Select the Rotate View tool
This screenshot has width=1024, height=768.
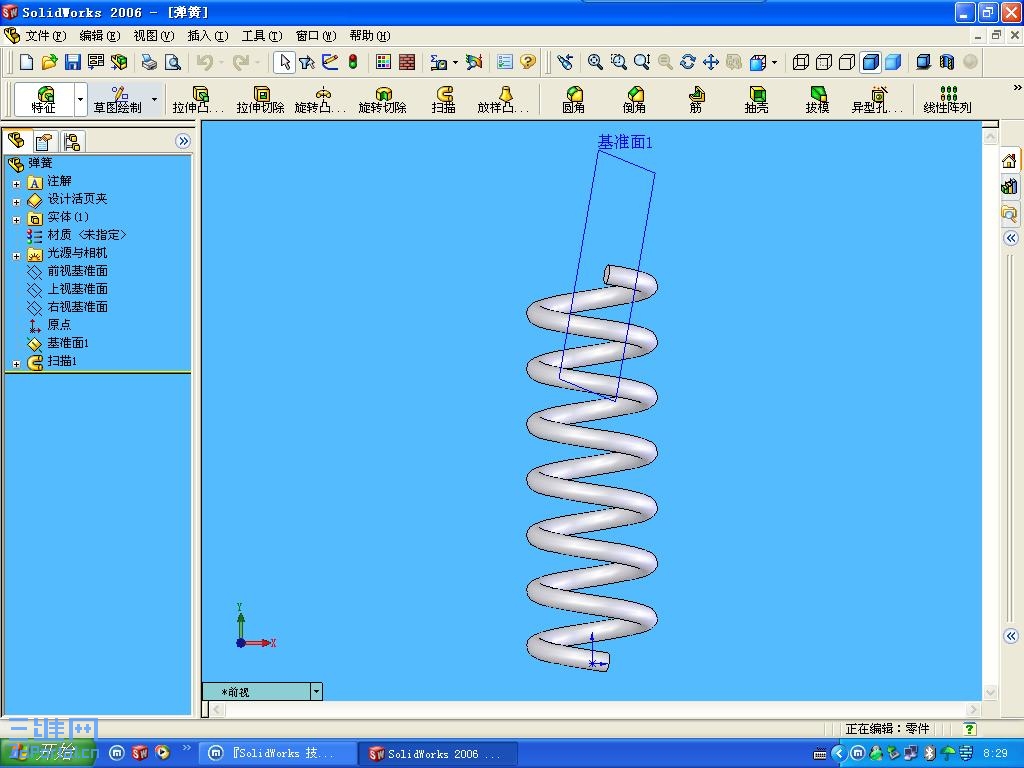pos(688,62)
